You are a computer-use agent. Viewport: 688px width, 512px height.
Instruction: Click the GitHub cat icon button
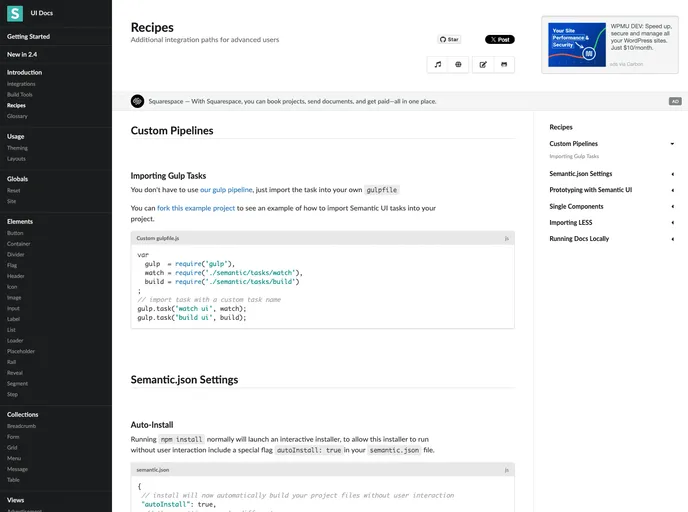tap(504, 64)
